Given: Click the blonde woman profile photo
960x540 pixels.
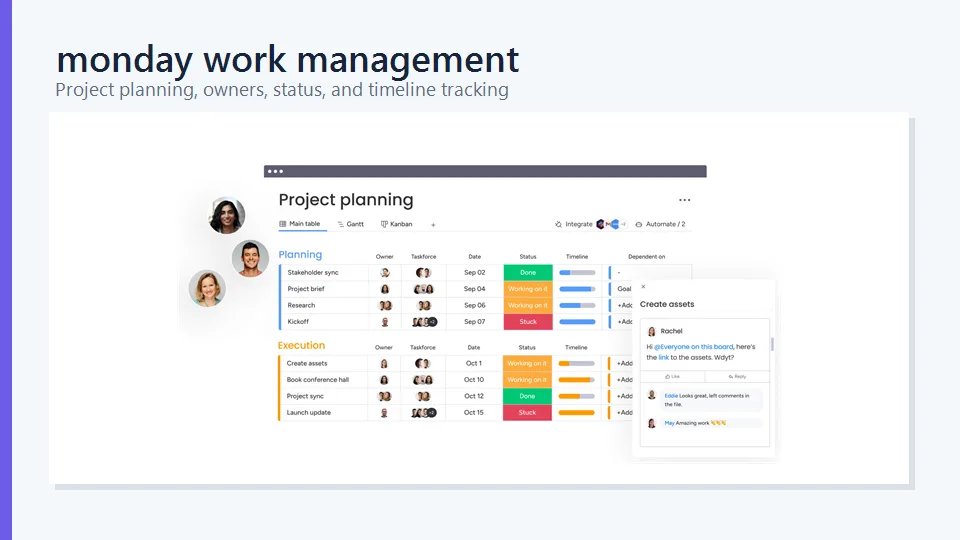Looking at the screenshot, I should pos(207,288).
